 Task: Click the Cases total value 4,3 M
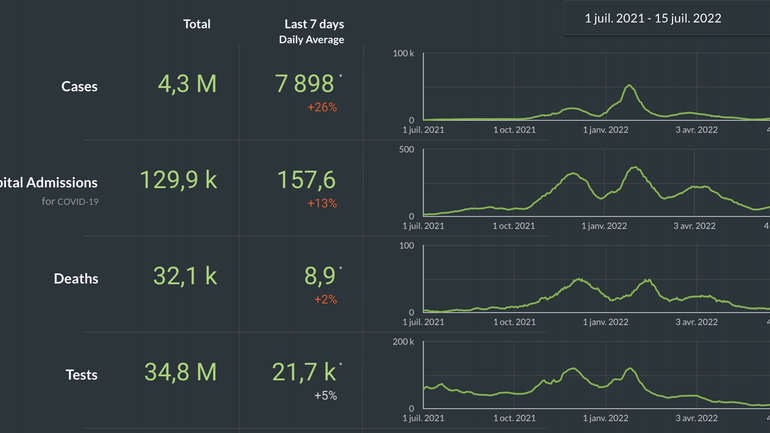187,84
